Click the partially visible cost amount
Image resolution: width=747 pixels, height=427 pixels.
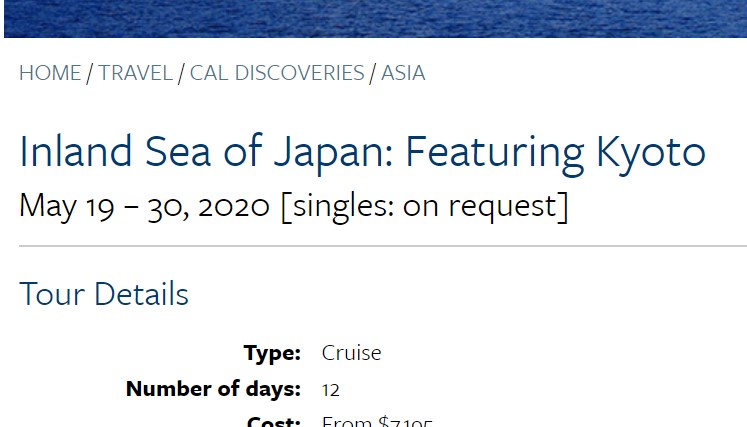[x=377, y=421]
